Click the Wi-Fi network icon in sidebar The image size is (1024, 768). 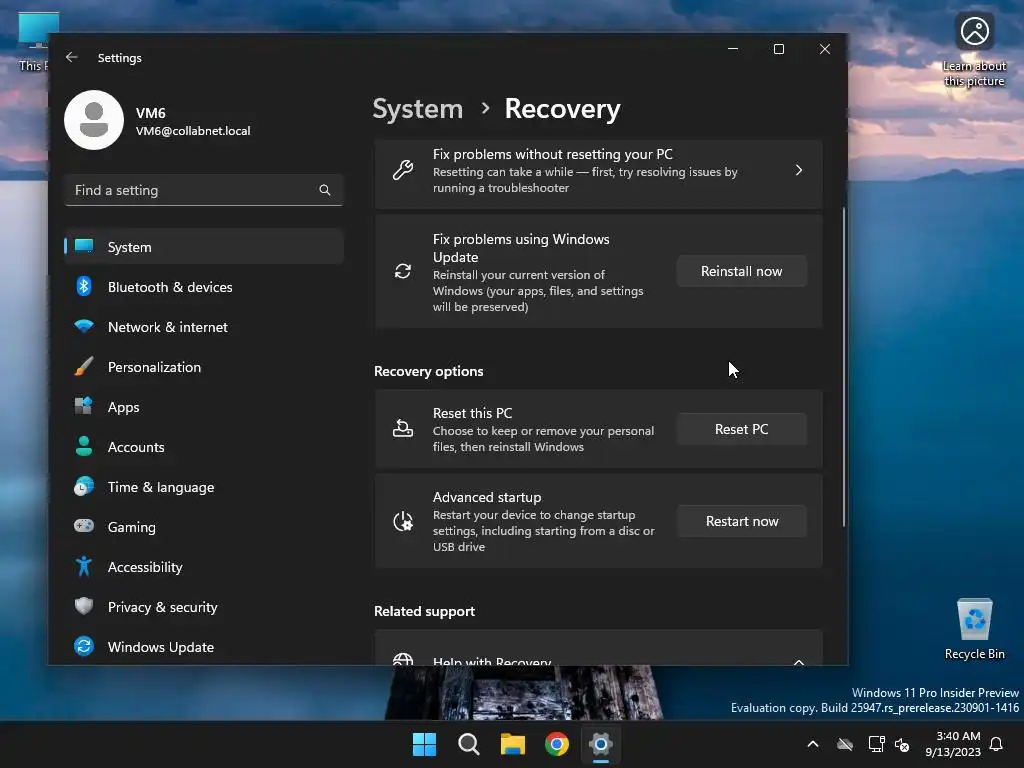84,326
